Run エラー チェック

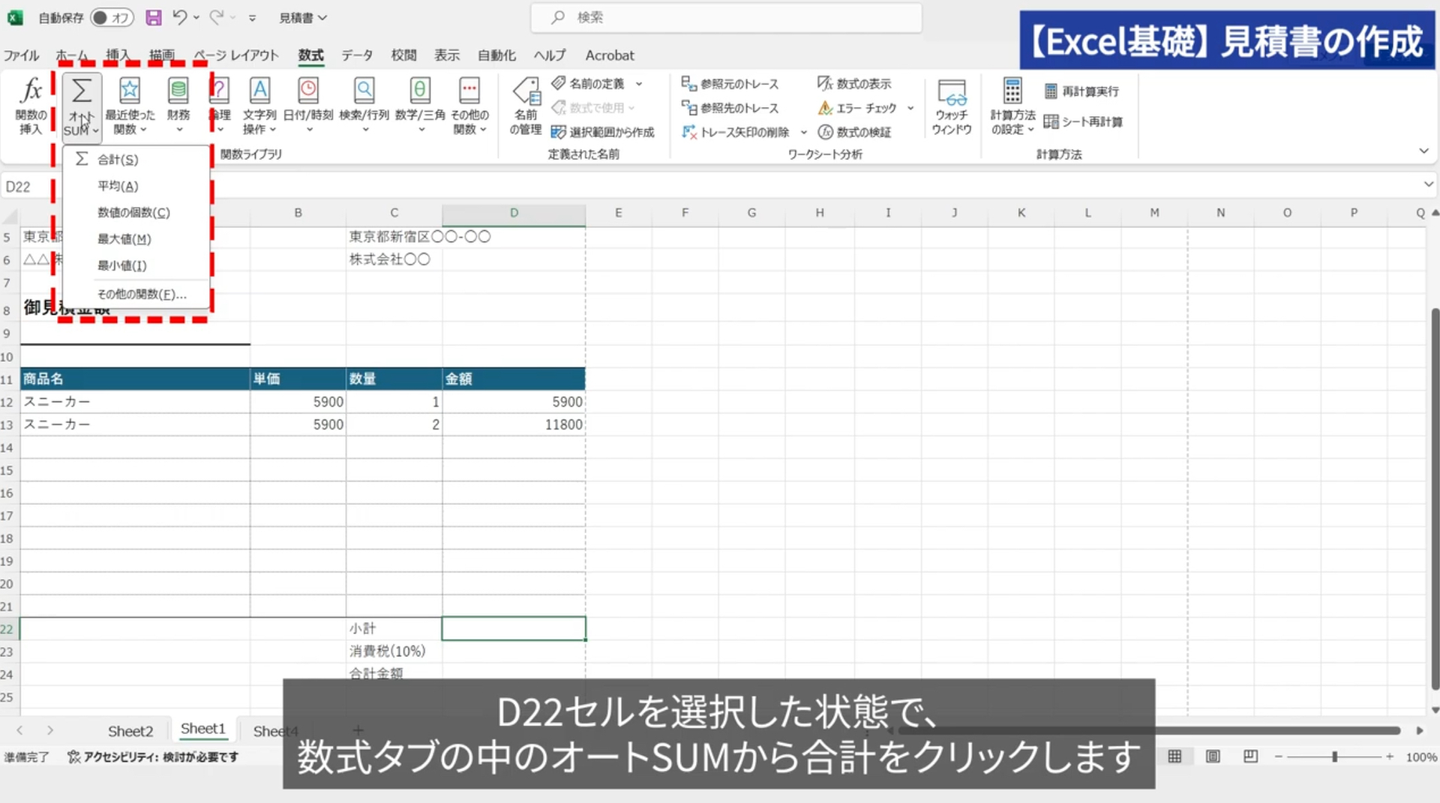(857, 108)
